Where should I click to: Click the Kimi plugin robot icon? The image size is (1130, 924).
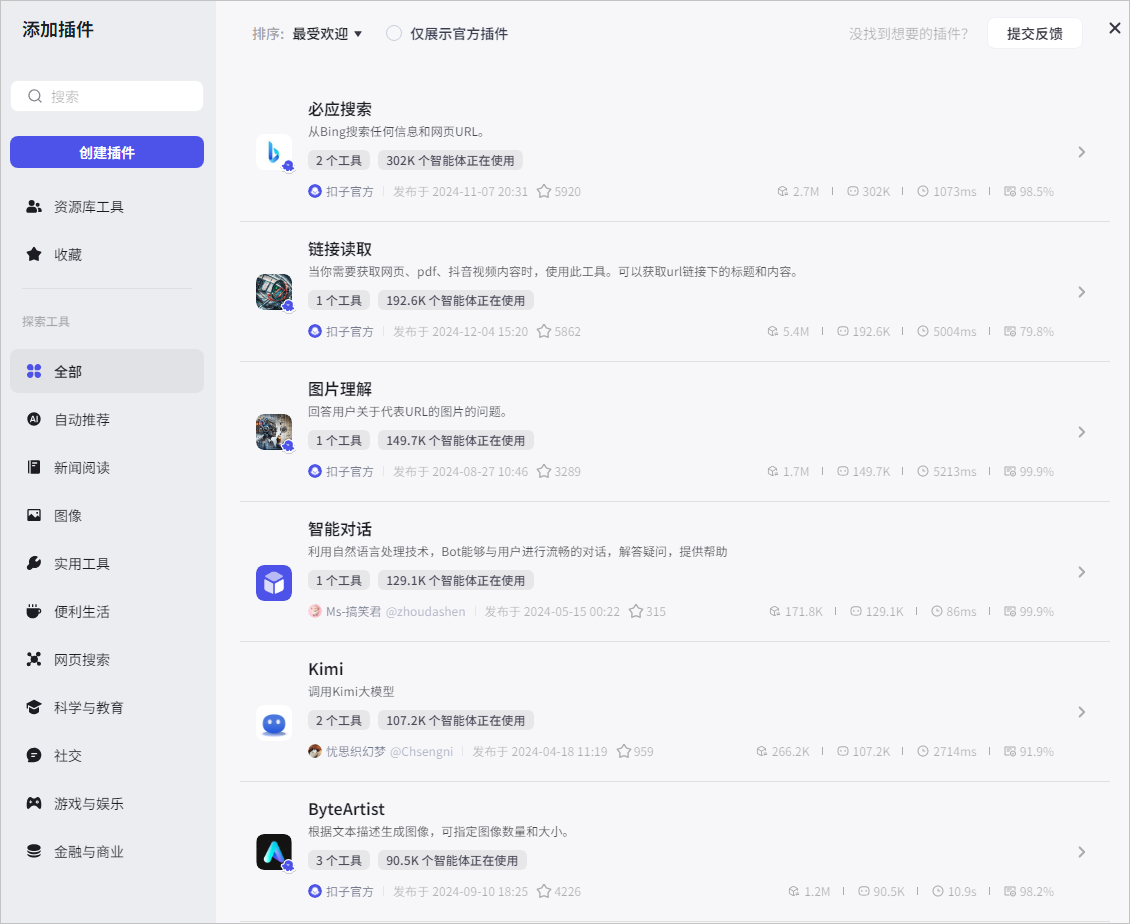coord(274,723)
